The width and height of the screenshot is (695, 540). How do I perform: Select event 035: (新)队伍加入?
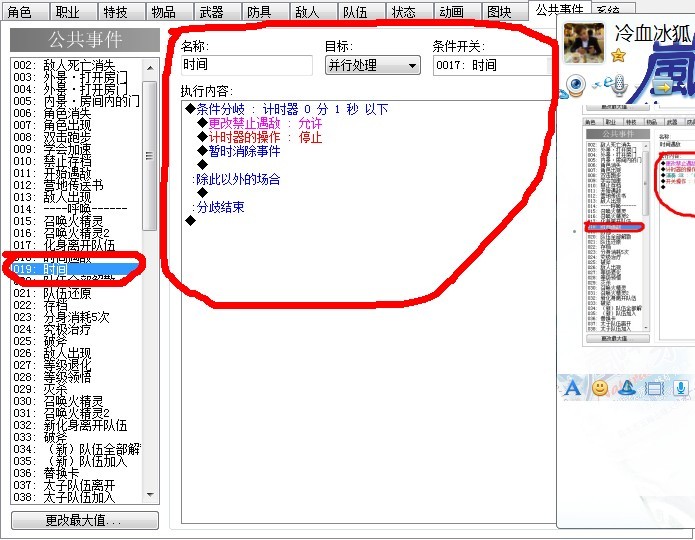[77, 461]
